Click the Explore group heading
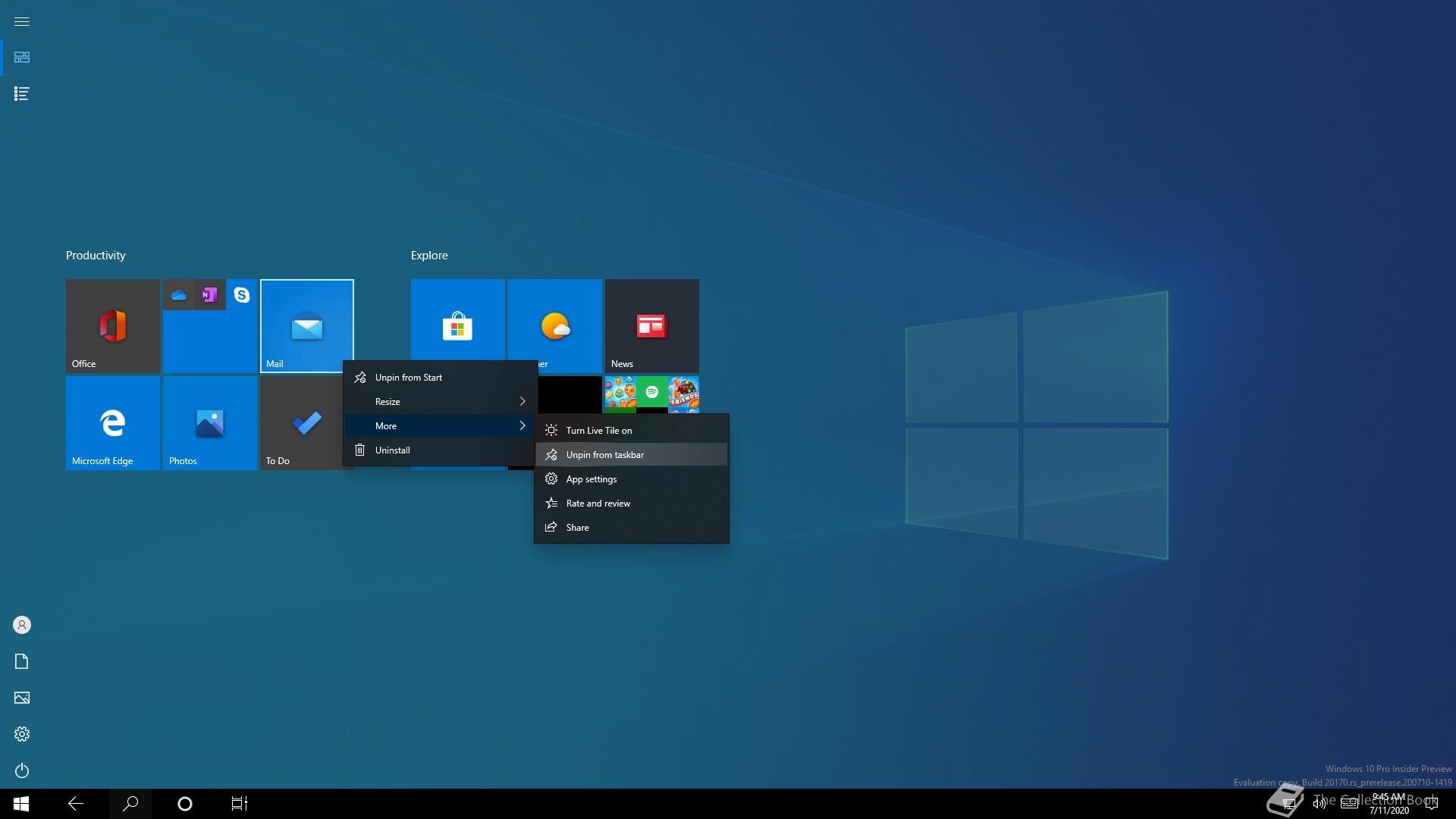Viewport: 1456px width, 819px height. 429,256
